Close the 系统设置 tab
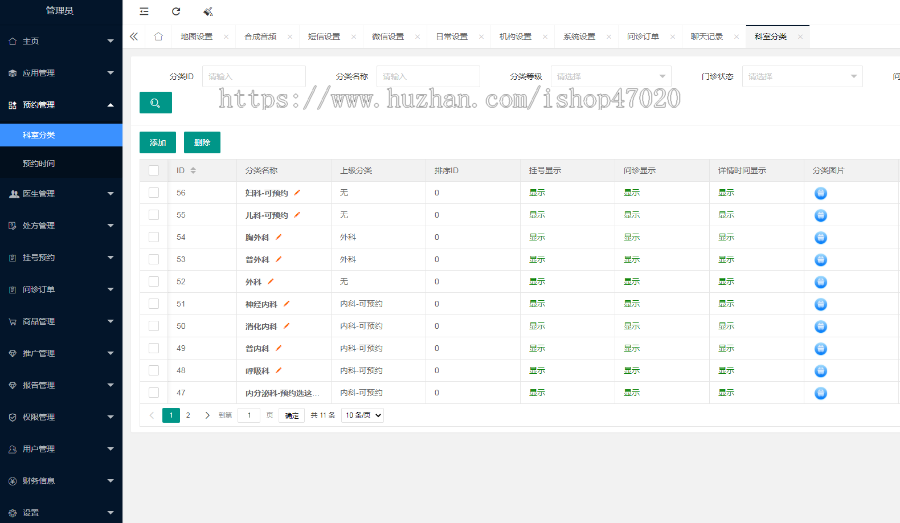This screenshot has height=523, width=900. click(609, 37)
